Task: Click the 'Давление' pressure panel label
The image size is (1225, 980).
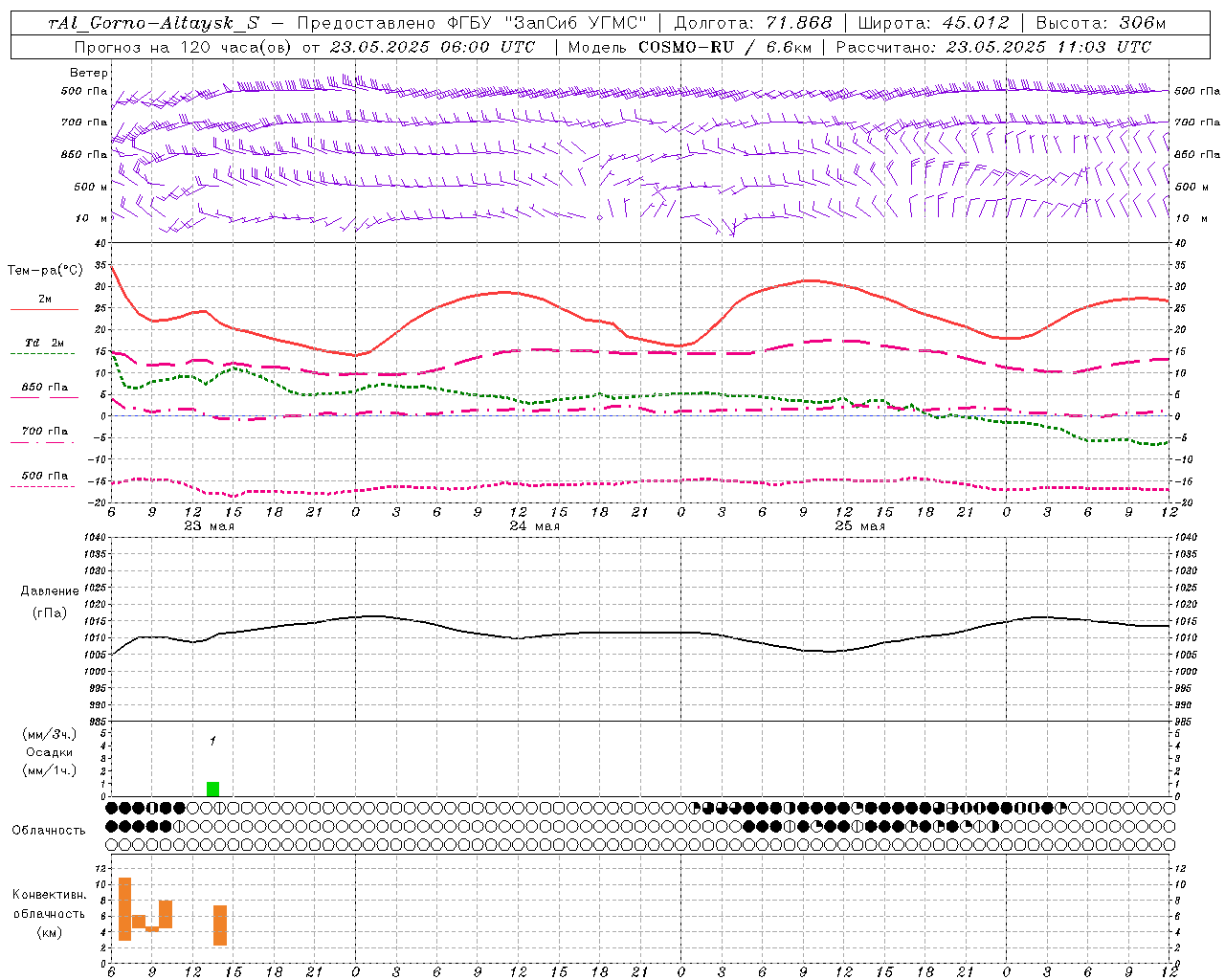Action: 50,591
